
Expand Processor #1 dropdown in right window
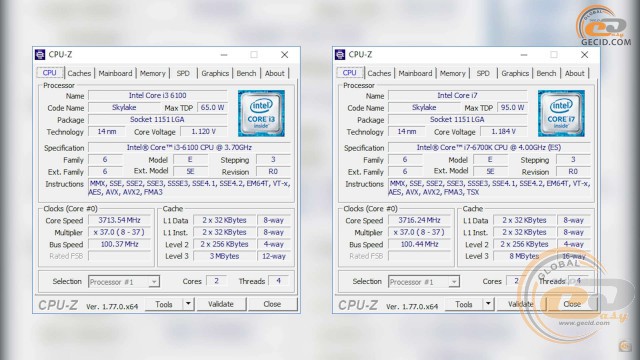[454, 282]
